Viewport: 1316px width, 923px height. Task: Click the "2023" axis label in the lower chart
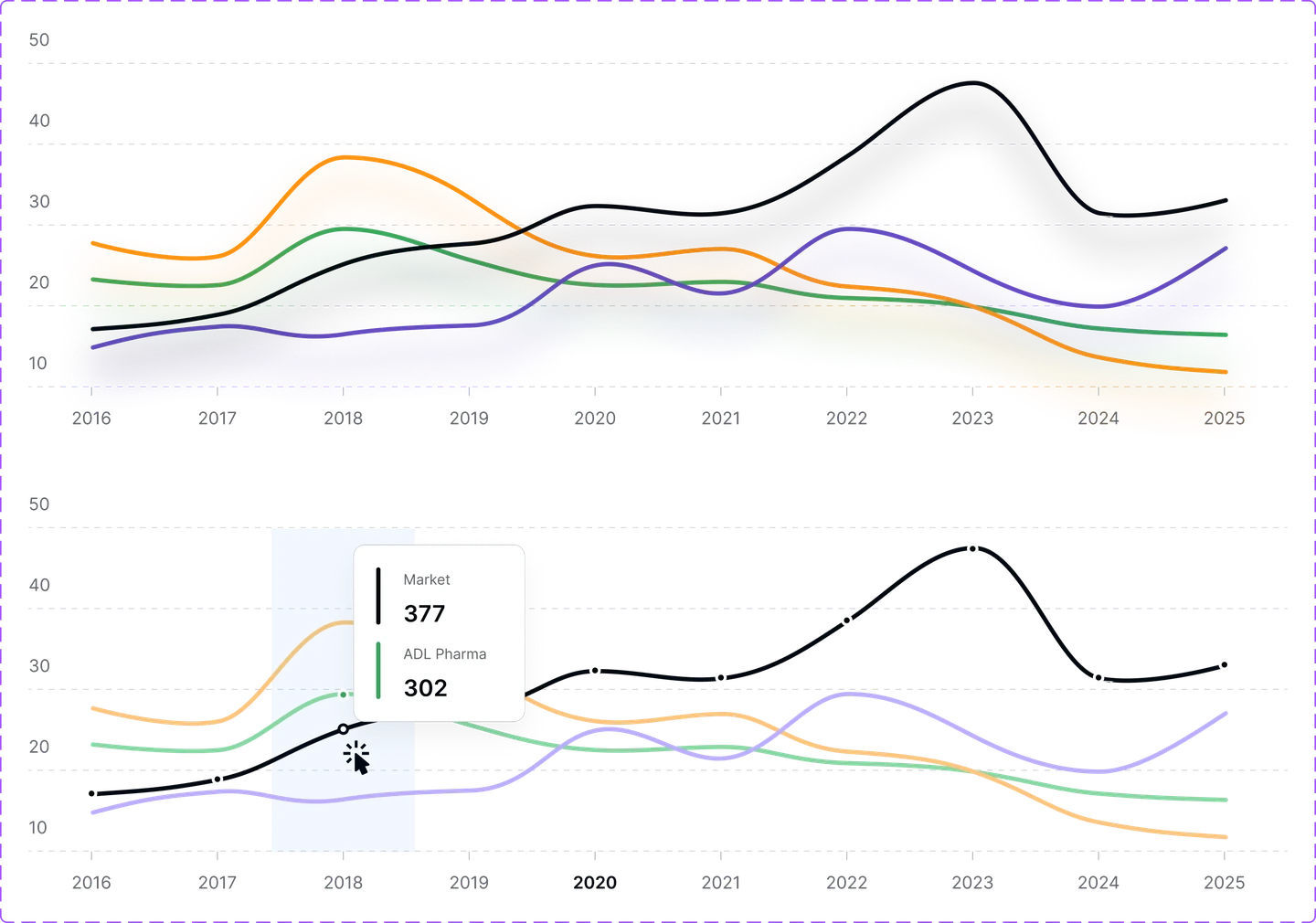[x=972, y=883]
